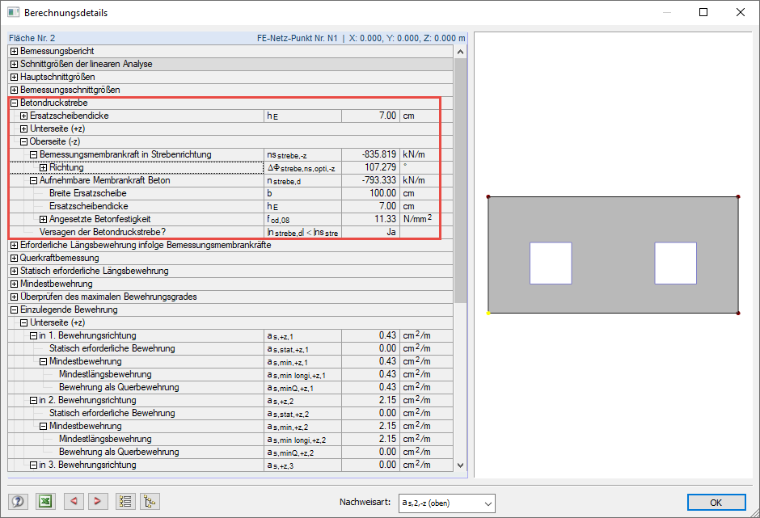Open the Nachweisart dropdown

click(447, 503)
